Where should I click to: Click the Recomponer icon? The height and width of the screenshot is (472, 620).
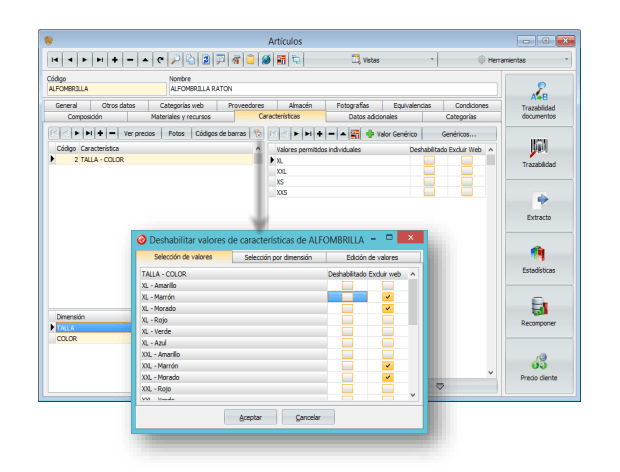(x=538, y=311)
